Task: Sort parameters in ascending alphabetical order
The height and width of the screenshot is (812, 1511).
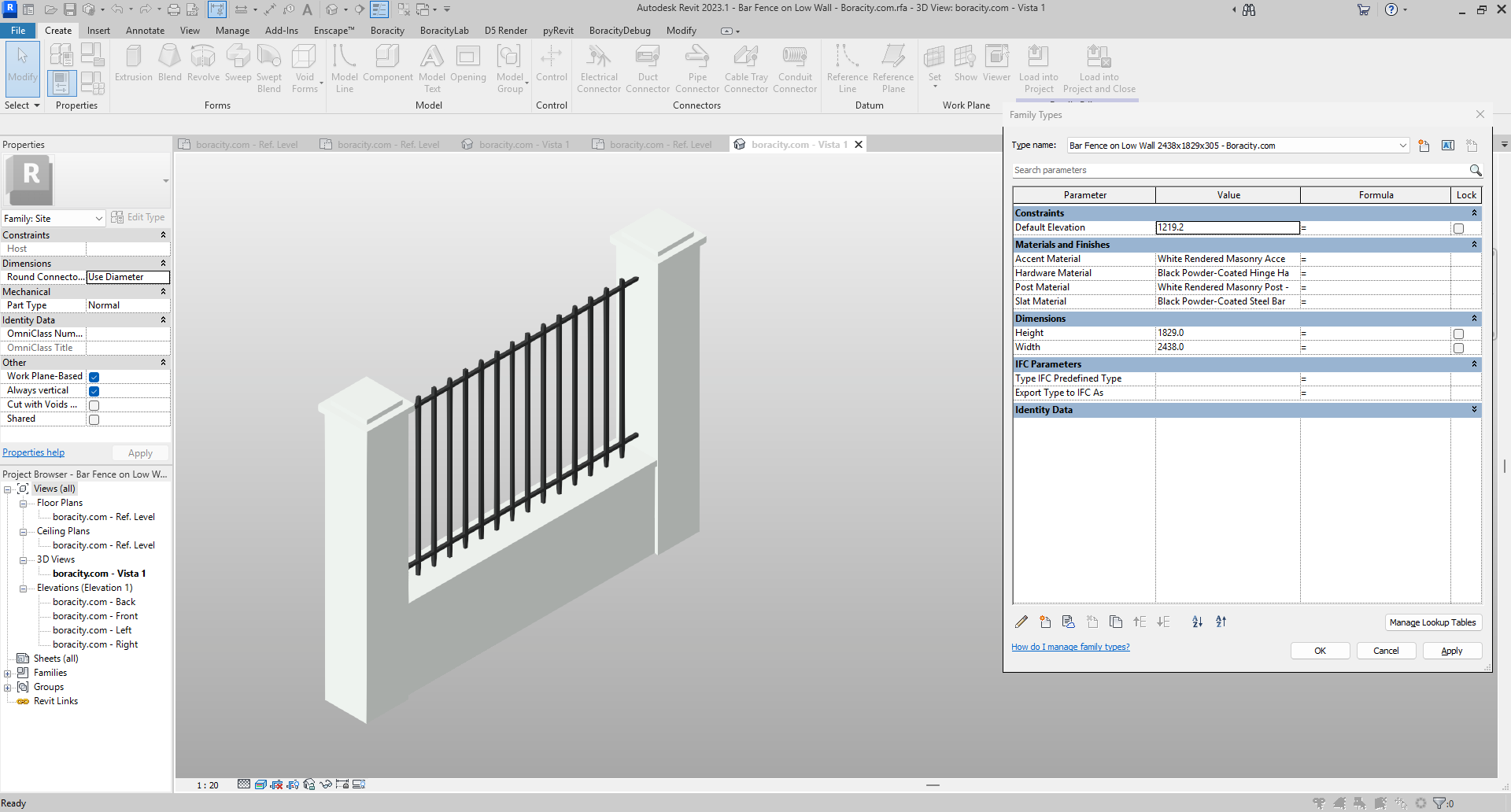Action: [1197, 622]
